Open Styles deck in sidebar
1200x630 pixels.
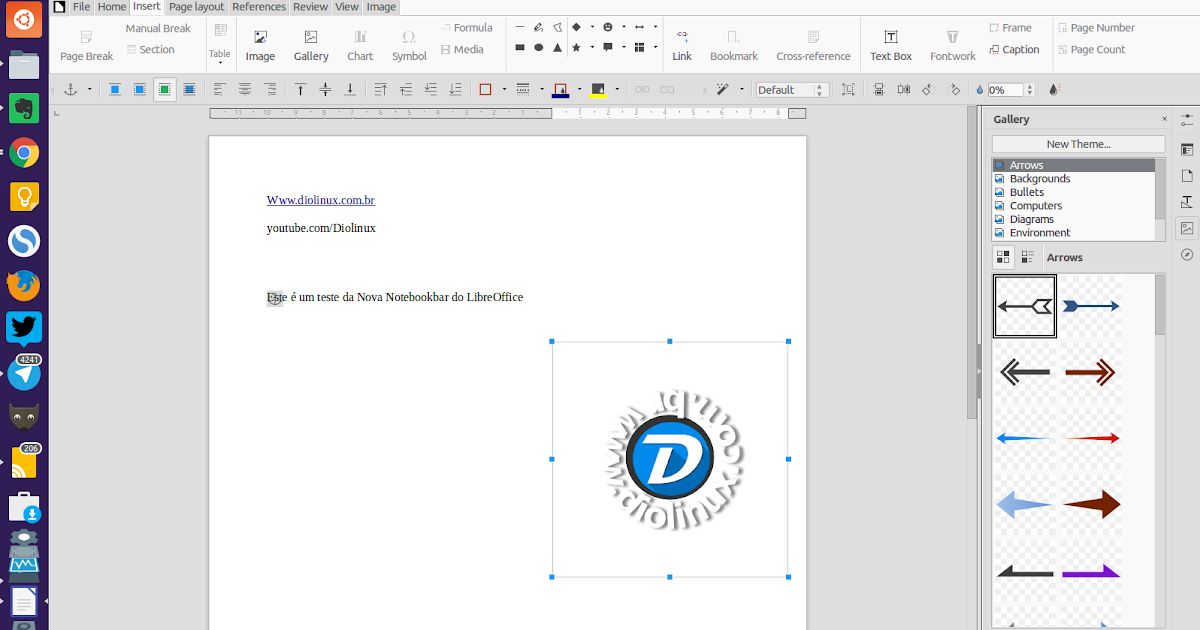[x=1187, y=201]
